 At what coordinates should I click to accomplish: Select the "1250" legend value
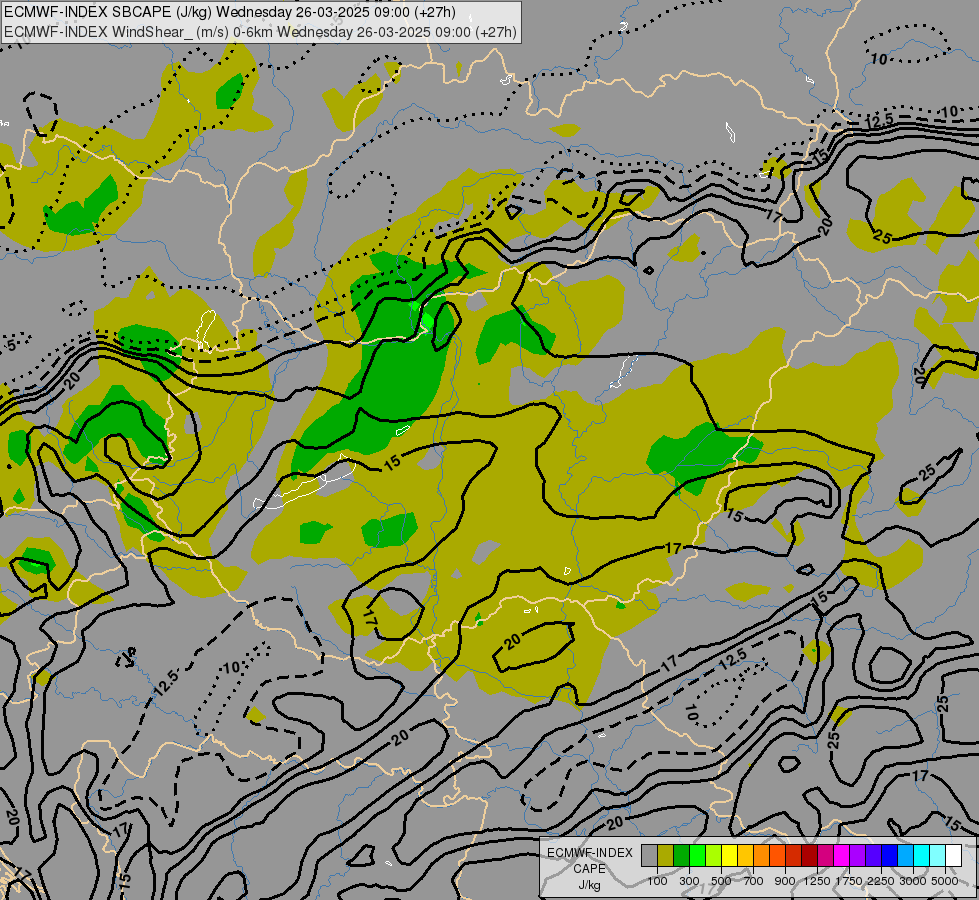(817, 881)
